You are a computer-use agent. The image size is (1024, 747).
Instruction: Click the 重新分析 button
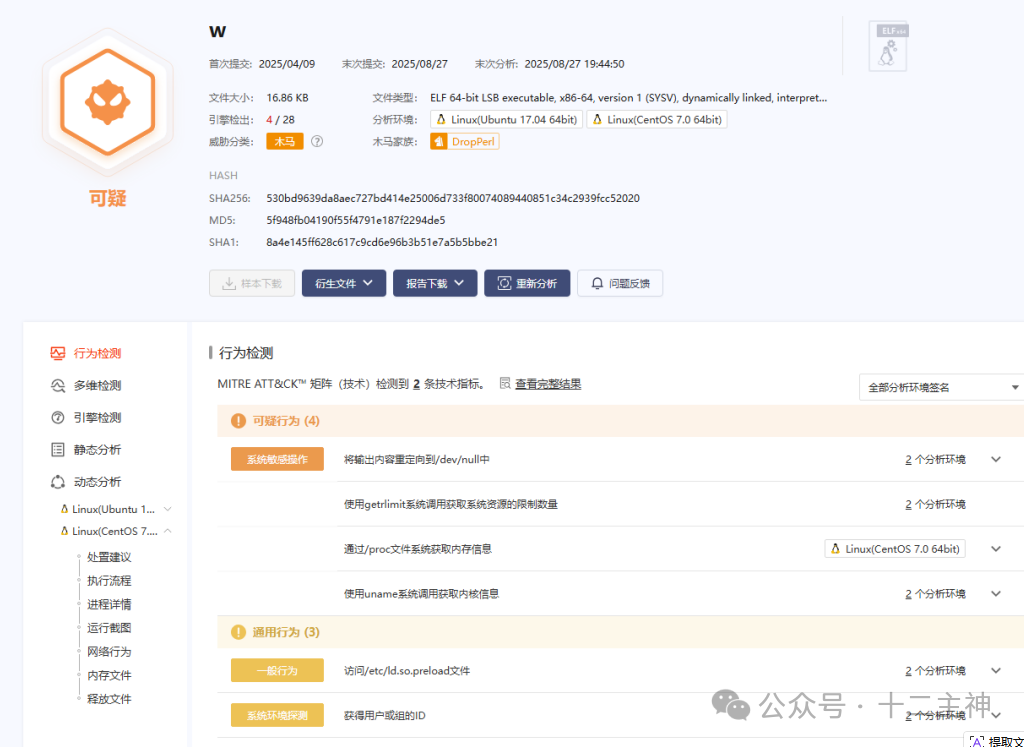[x=527, y=283]
